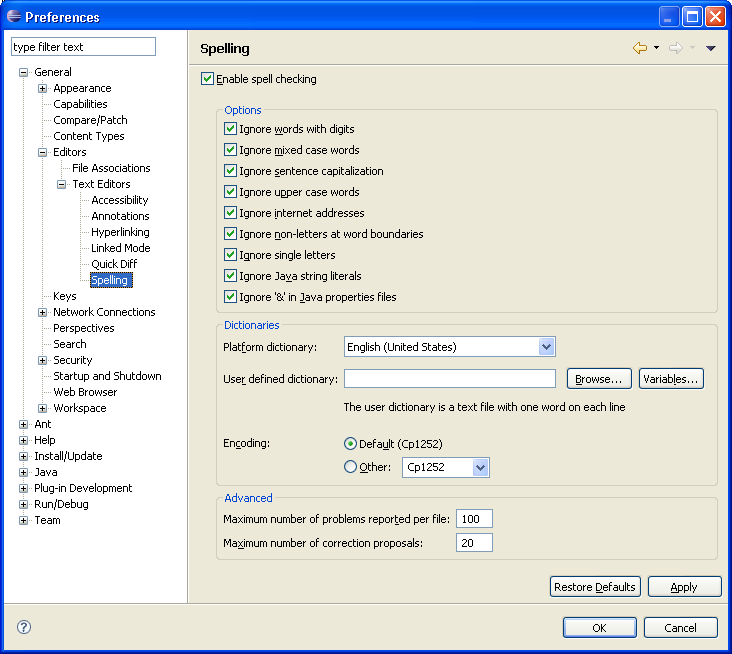
Task: Expand the Network Connections node
Action: tap(42, 312)
